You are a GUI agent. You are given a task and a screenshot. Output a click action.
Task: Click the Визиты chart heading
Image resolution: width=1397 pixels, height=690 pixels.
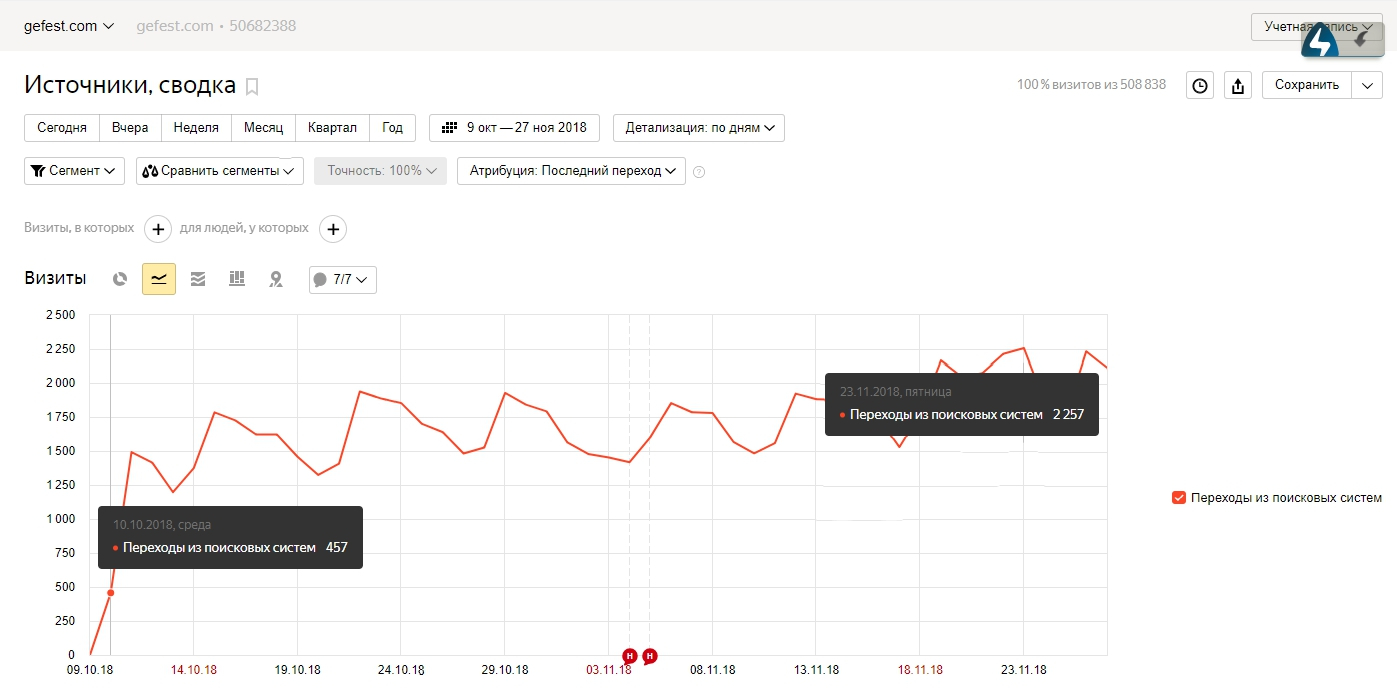point(55,279)
